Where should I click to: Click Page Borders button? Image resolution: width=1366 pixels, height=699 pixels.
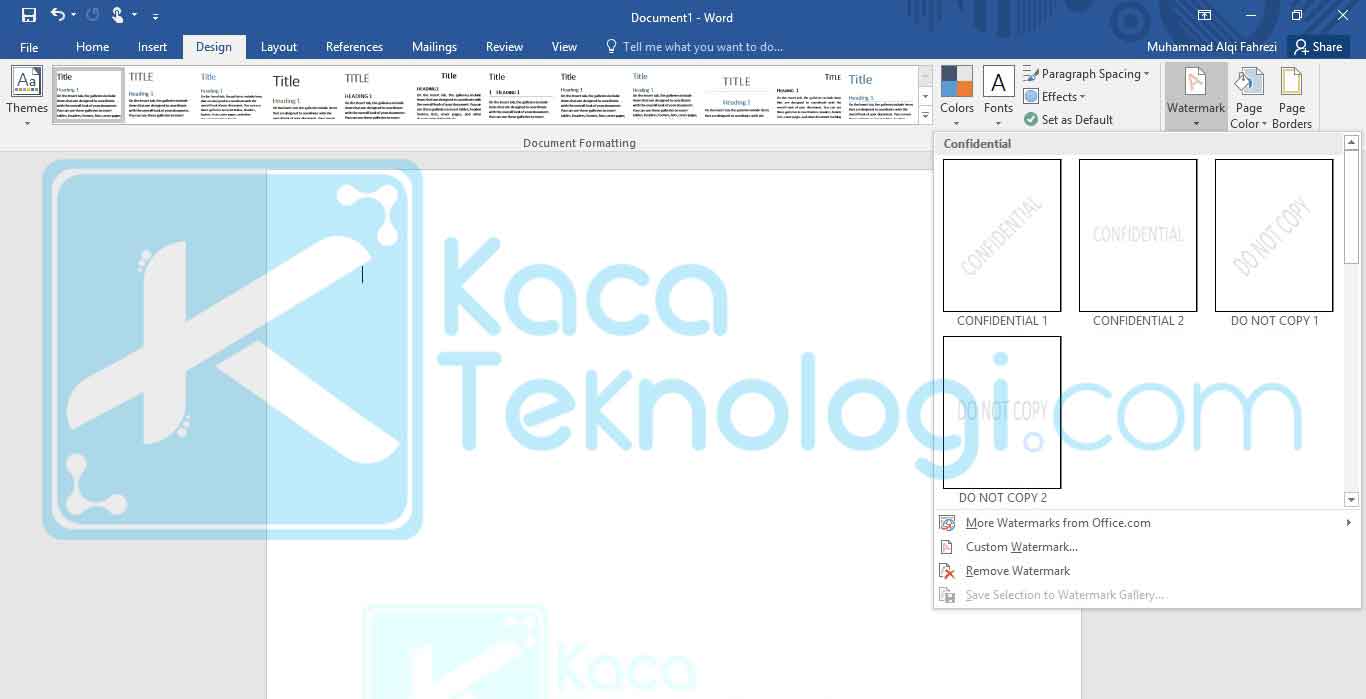1292,97
